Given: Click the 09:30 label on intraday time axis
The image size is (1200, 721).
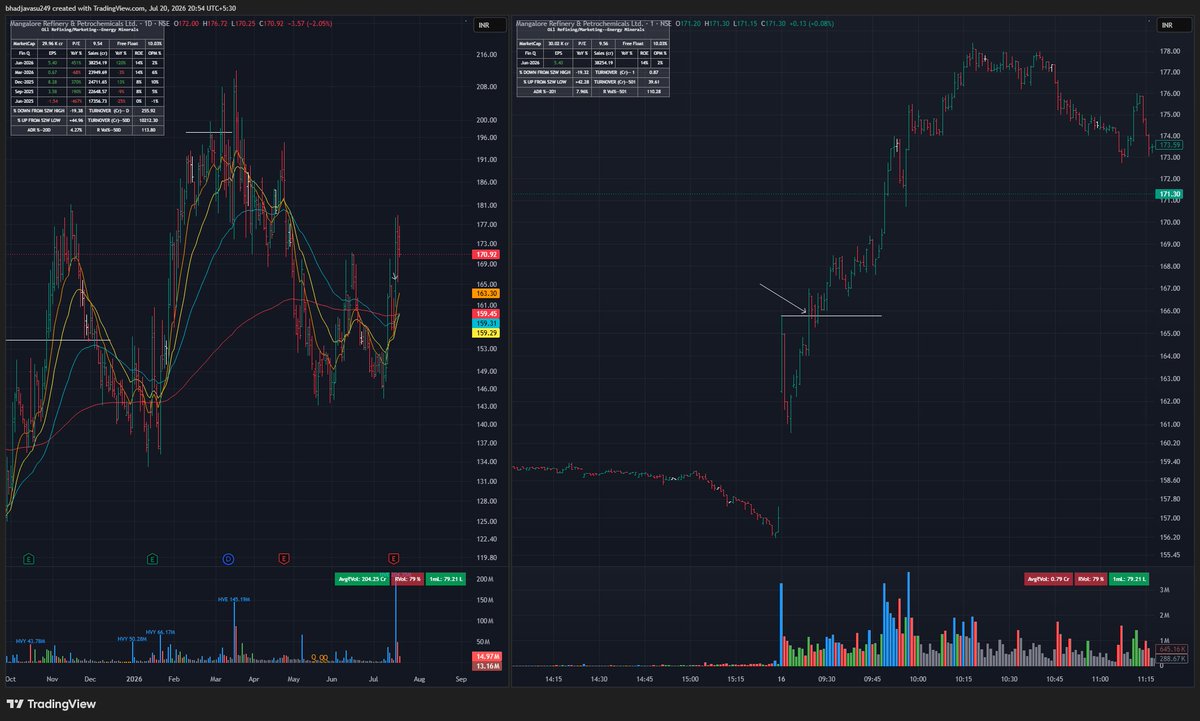Looking at the screenshot, I should point(826,678).
